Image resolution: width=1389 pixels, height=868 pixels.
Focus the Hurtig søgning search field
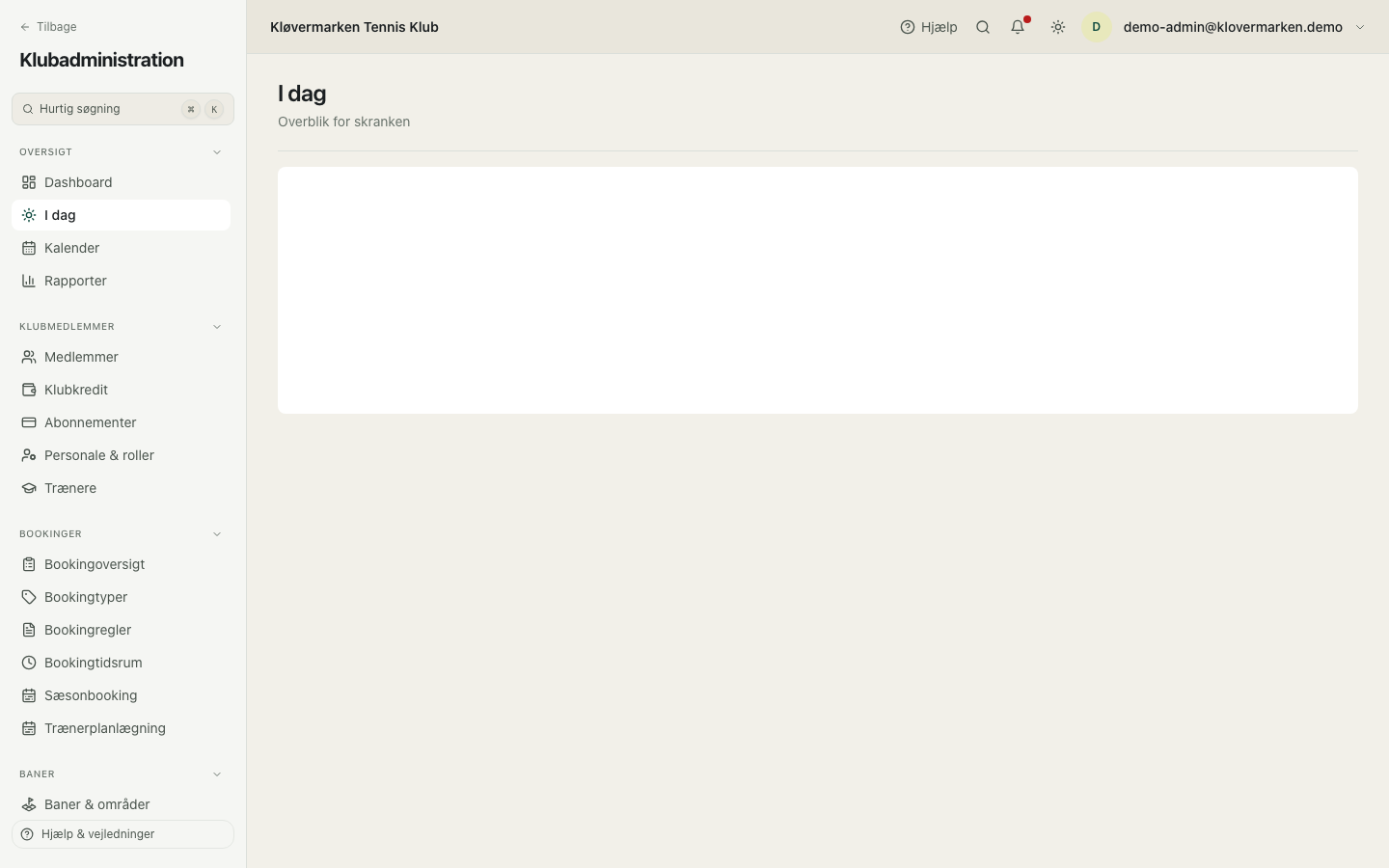[123, 109]
